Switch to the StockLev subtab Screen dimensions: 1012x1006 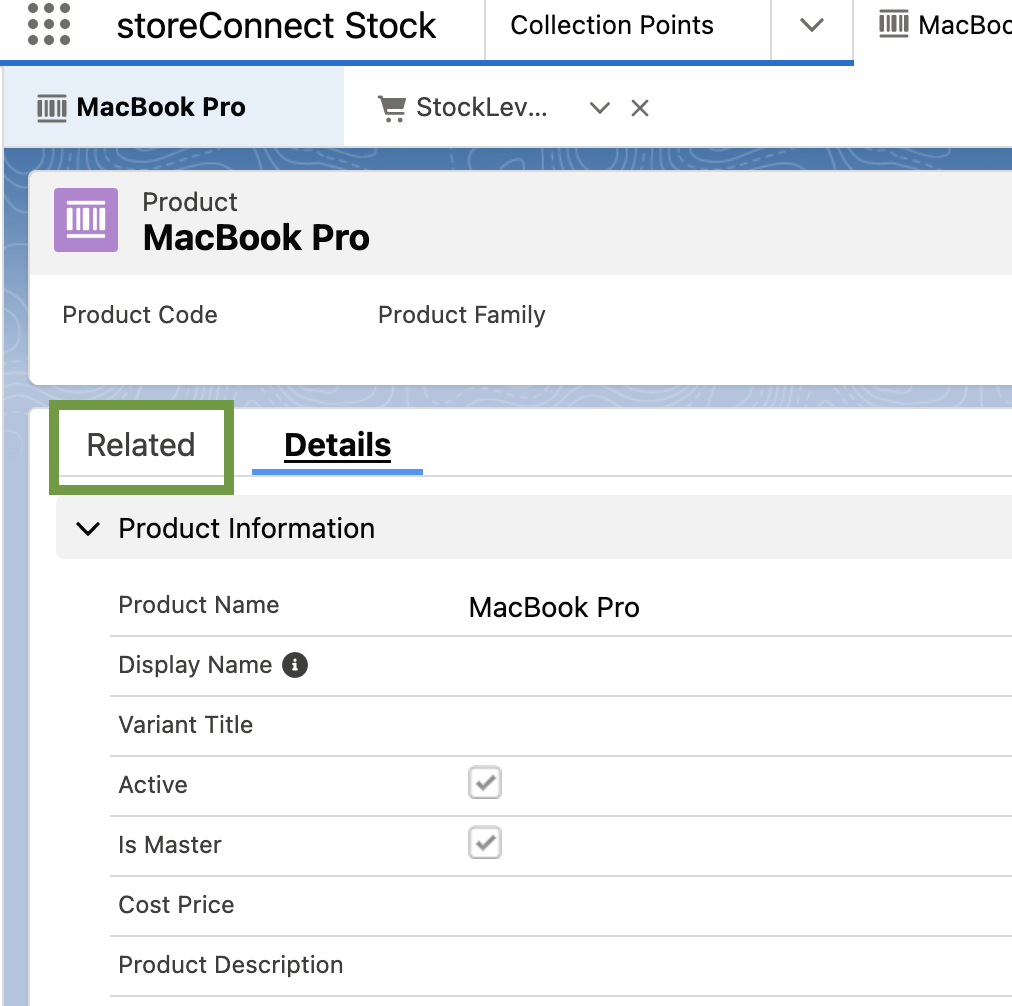(480, 108)
